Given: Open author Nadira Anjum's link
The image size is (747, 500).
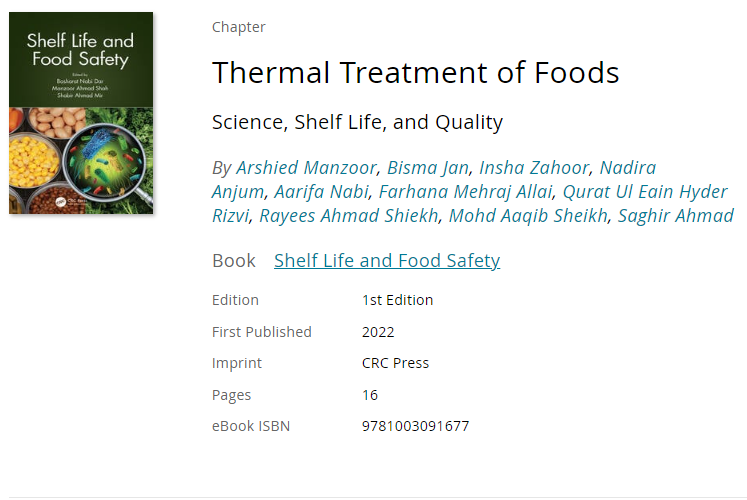Looking at the screenshot, I should click(627, 168).
